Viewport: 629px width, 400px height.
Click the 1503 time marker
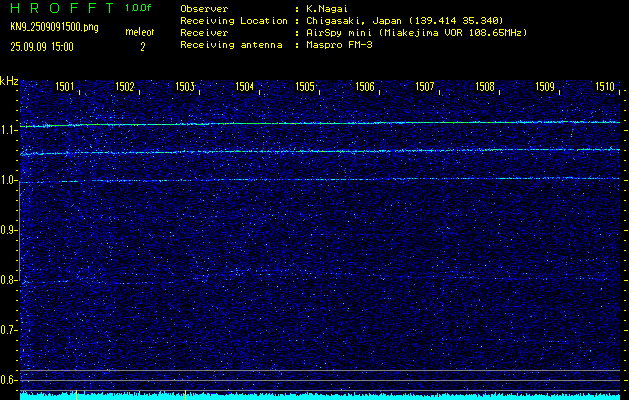click(185, 86)
